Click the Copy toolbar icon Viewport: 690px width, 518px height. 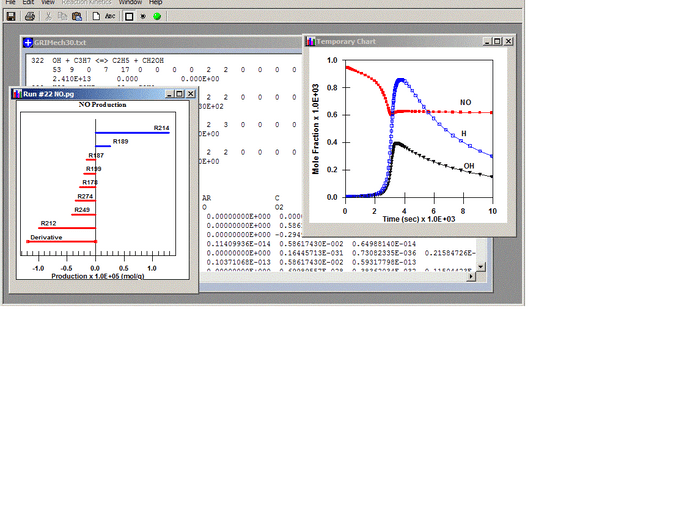click(62, 16)
